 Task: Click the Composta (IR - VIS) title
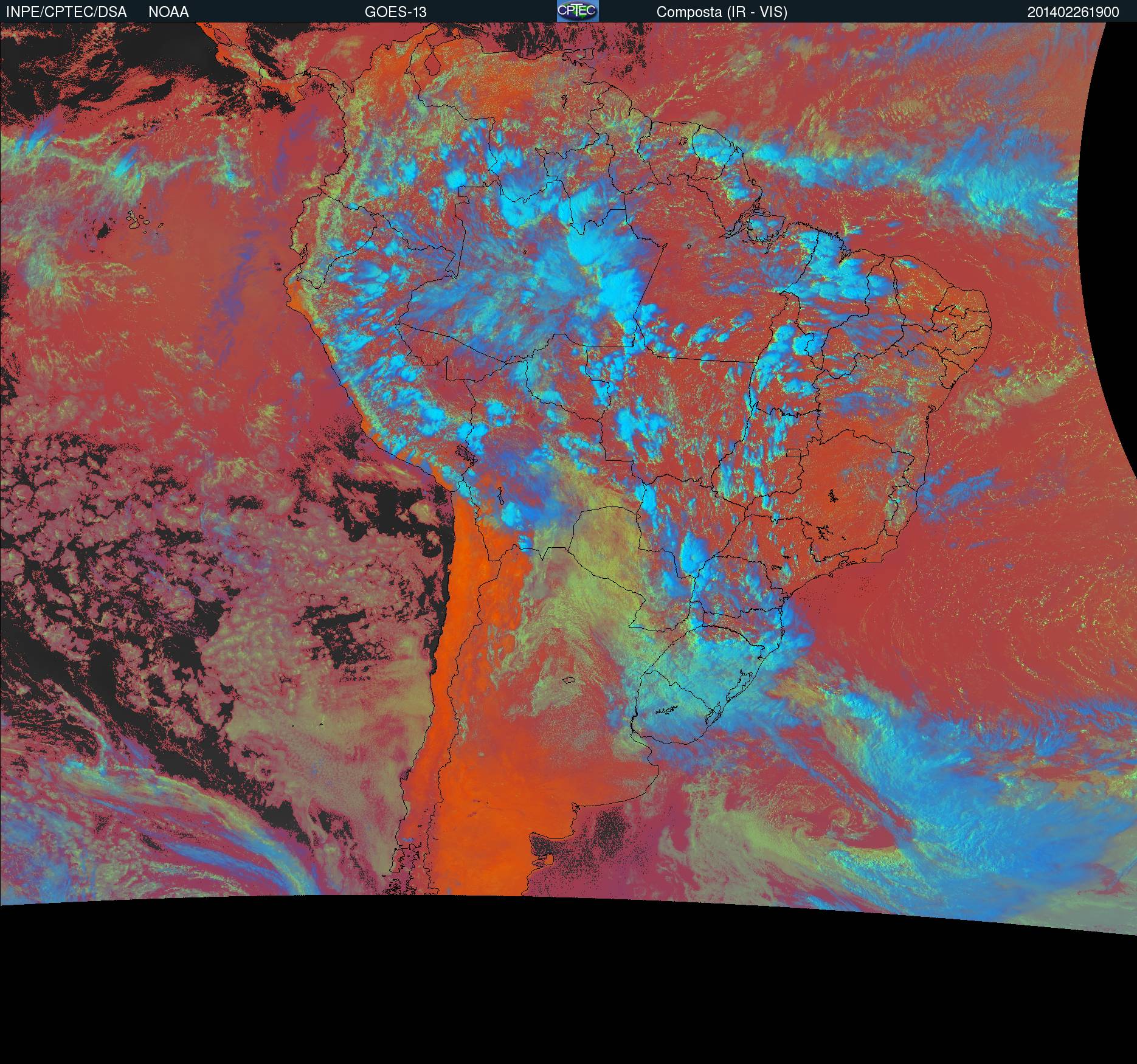click(x=722, y=12)
